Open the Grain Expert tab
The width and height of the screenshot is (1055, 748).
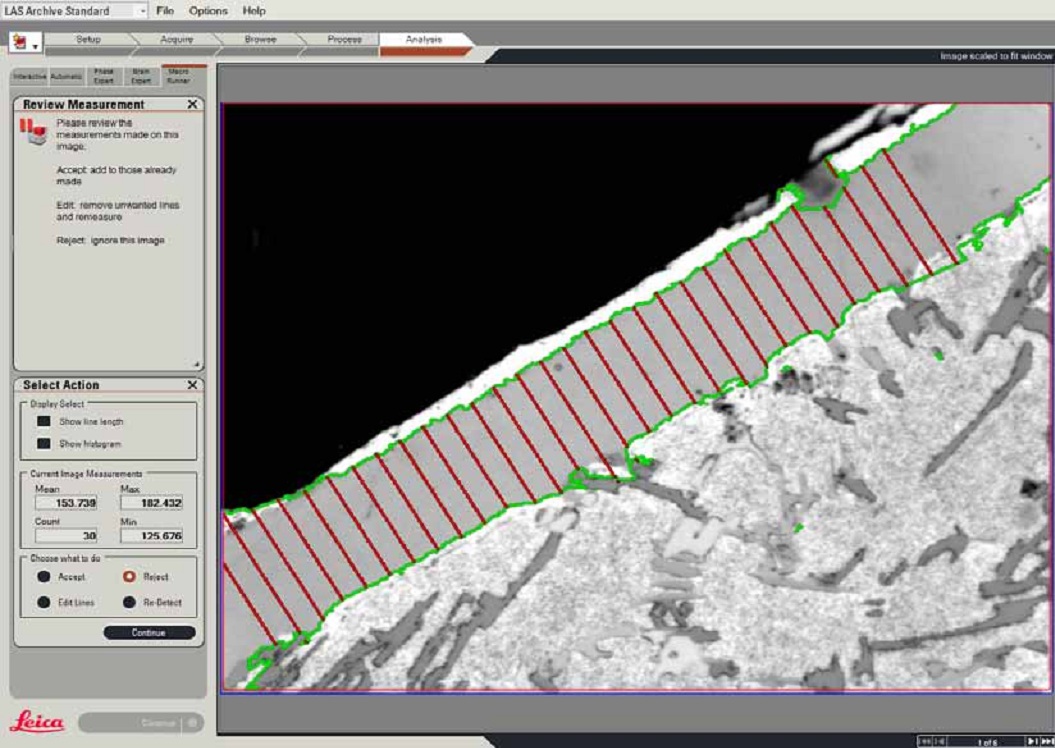pyautogui.click(x=141, y=76)
